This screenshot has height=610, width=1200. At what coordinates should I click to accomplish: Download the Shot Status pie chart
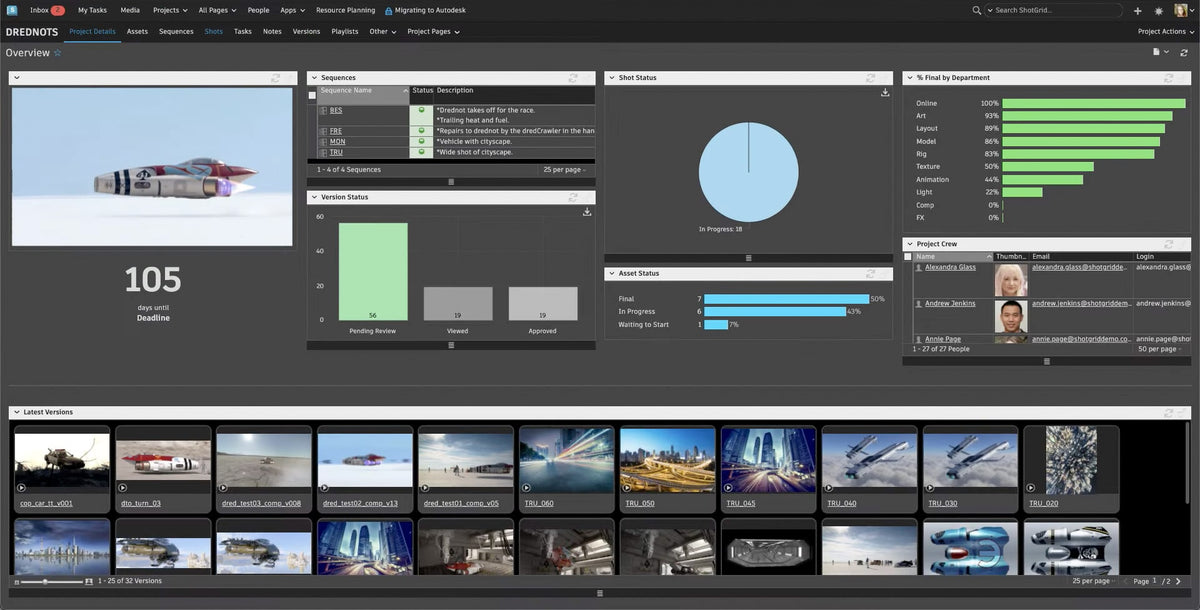(x=885, y=93)
